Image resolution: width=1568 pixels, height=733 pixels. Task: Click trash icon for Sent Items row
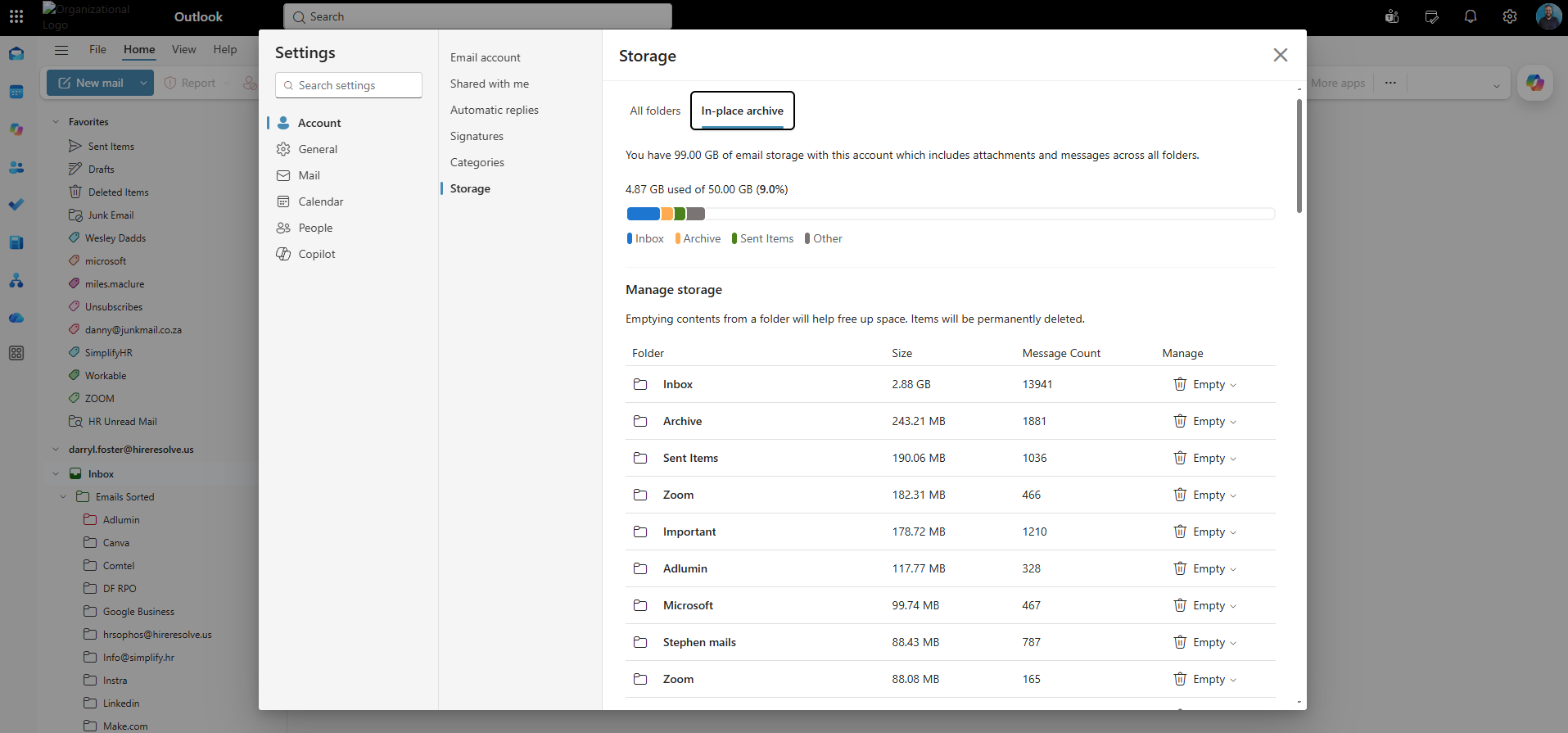click(1180, 458)
